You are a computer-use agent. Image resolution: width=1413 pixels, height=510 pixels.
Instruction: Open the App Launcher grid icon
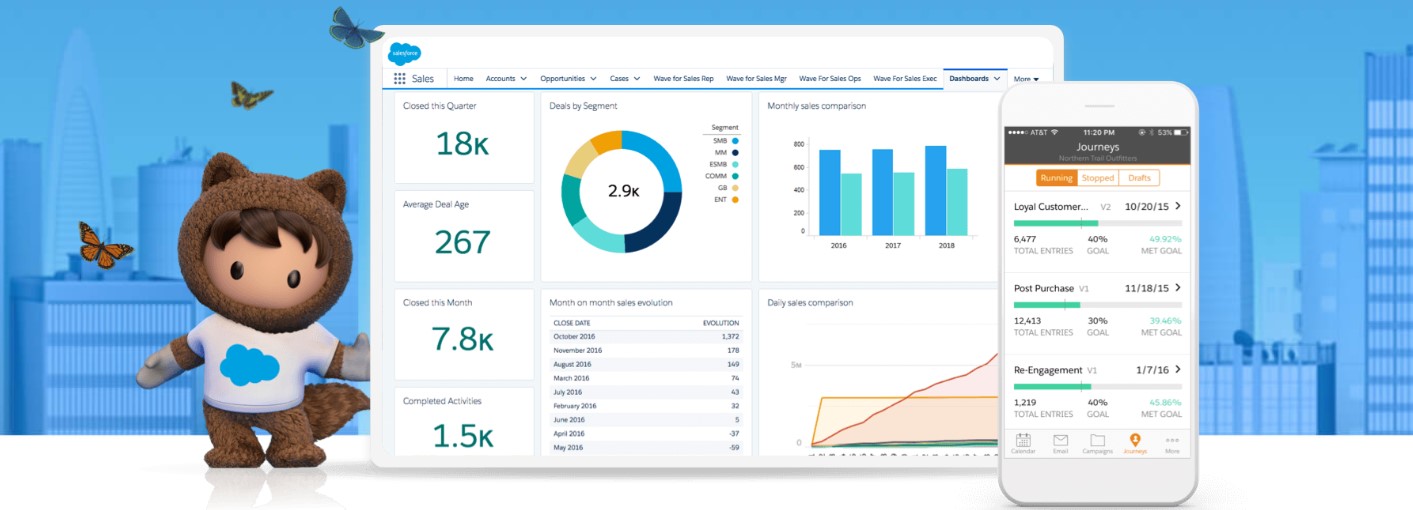tap(399, 78)
